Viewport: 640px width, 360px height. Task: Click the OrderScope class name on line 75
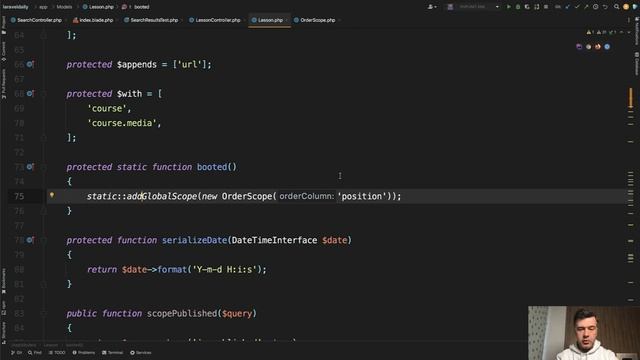[x=247, y=196]
